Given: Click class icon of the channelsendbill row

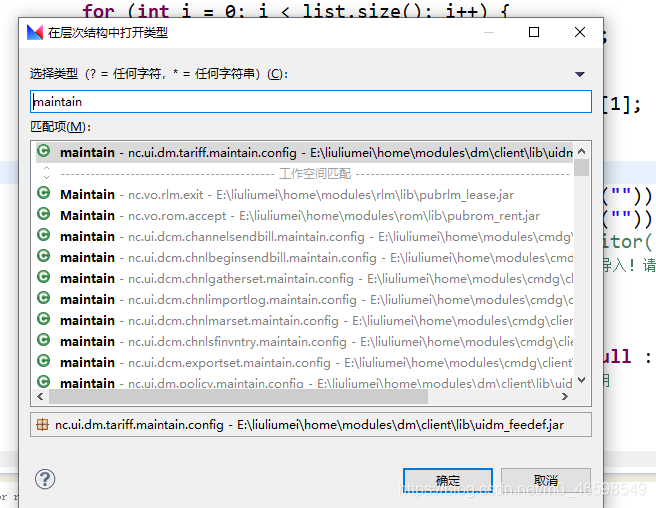Looking at the screenshot, I should [x=44, y=235].
